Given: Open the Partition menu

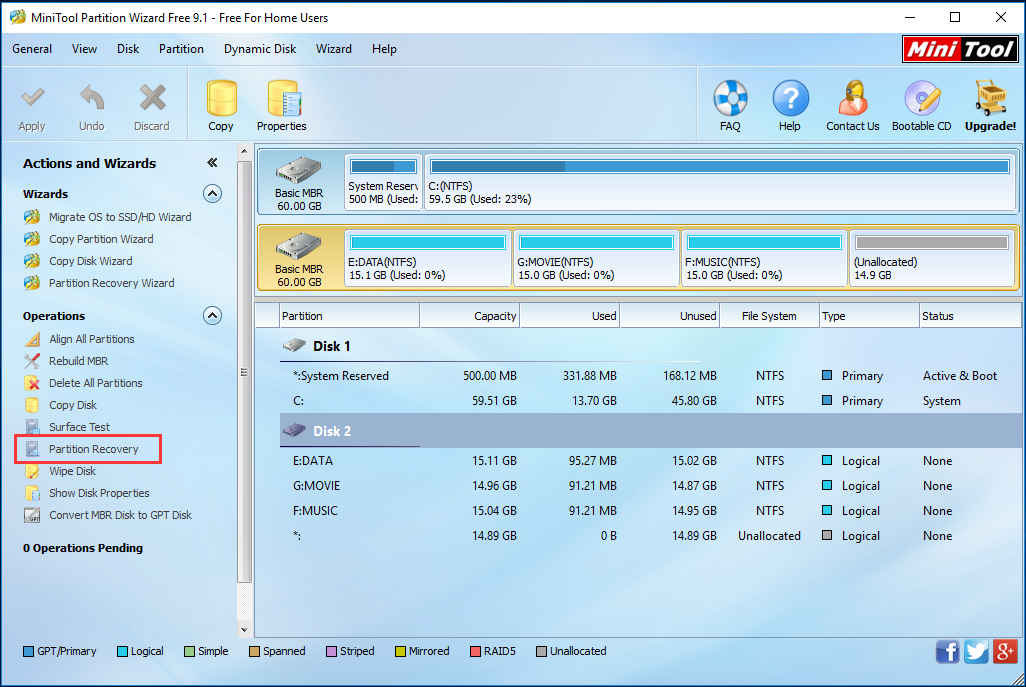Looking at the screenshot, I should click(x=181, y=49).
